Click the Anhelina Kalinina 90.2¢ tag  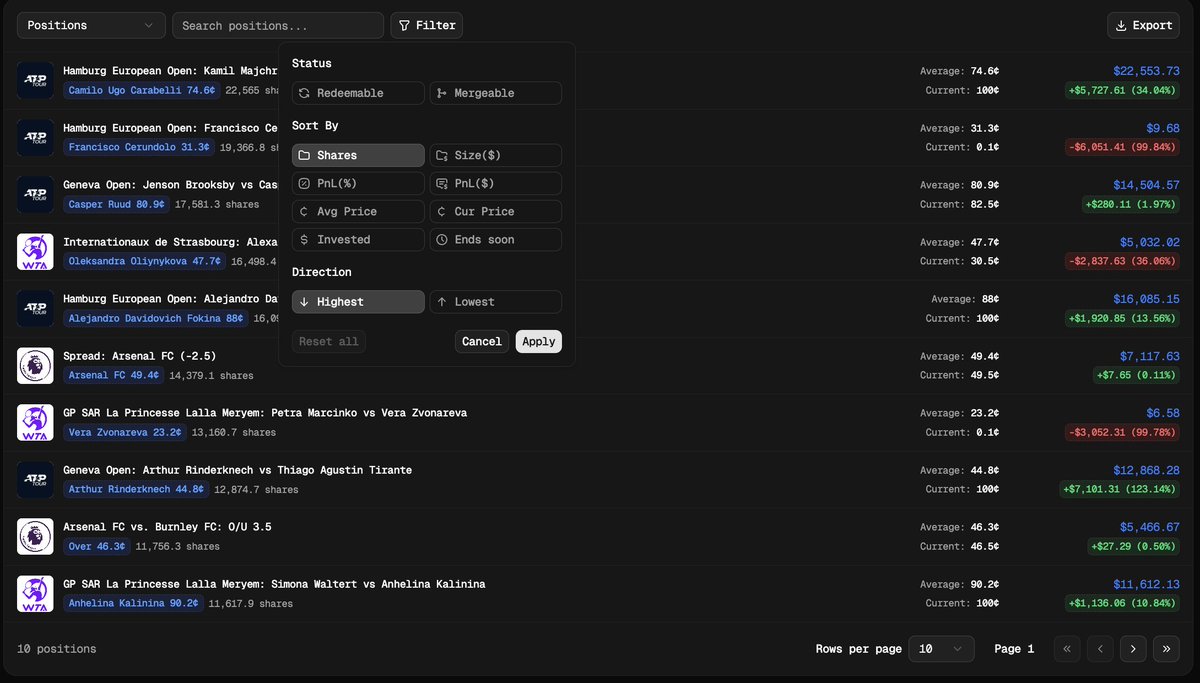click(x=133, y=603)
